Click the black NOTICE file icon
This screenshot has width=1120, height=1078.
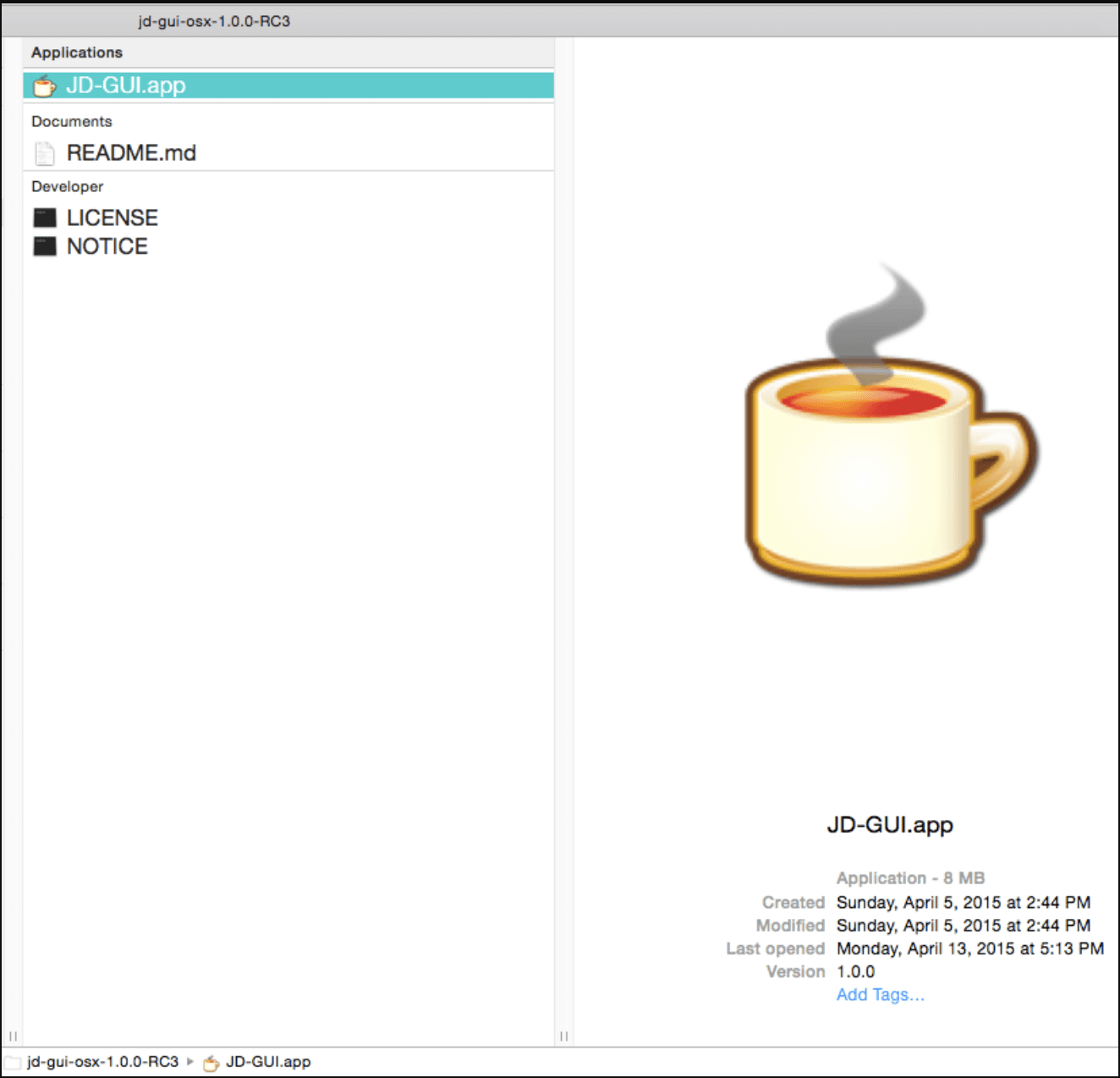45,246
